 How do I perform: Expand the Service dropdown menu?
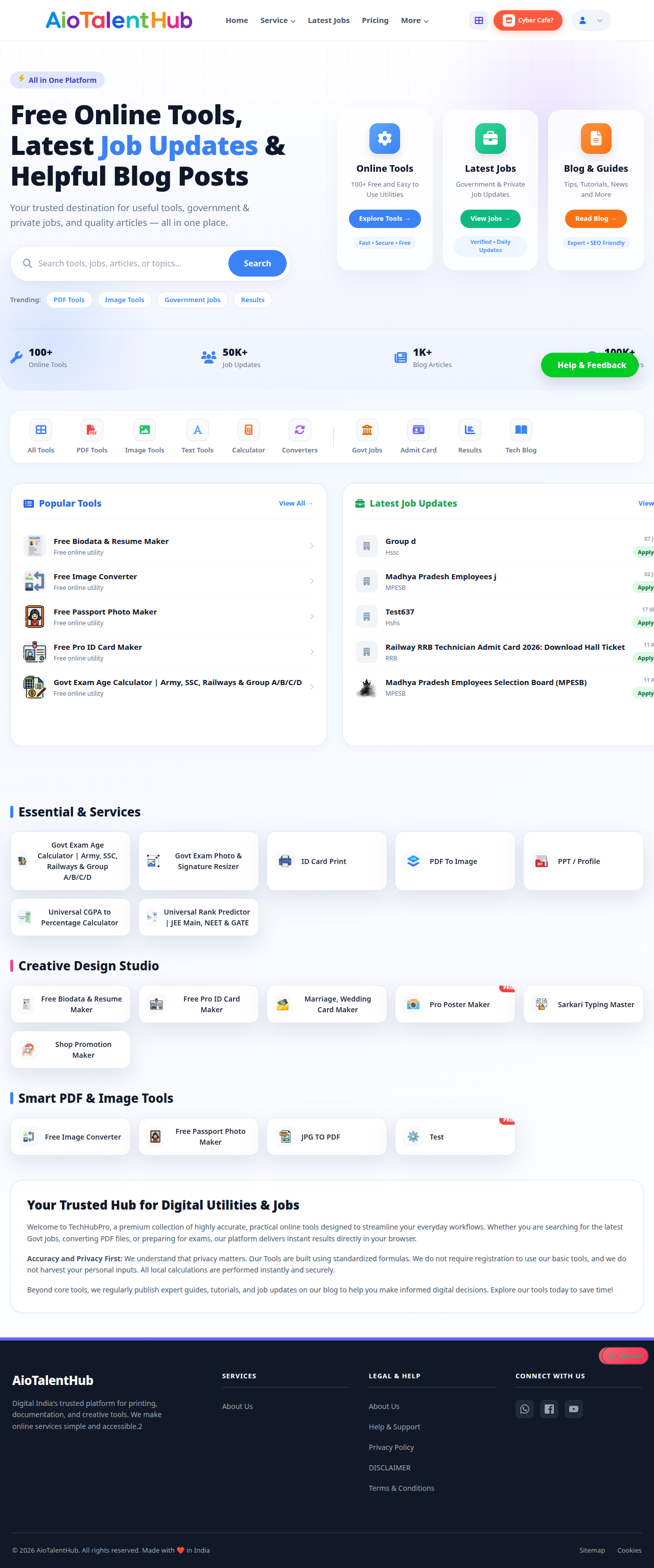(x=277, y=20)
